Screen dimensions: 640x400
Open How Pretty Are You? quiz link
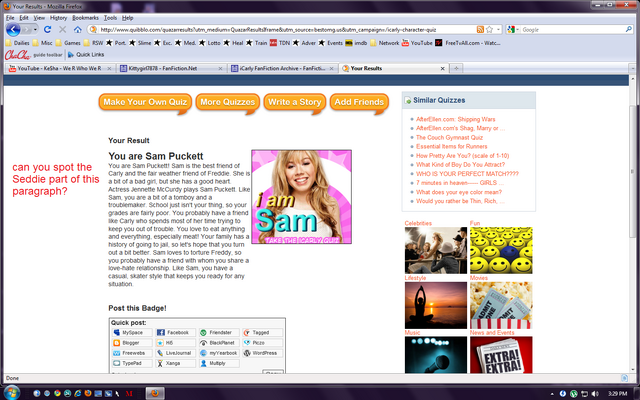462,156
